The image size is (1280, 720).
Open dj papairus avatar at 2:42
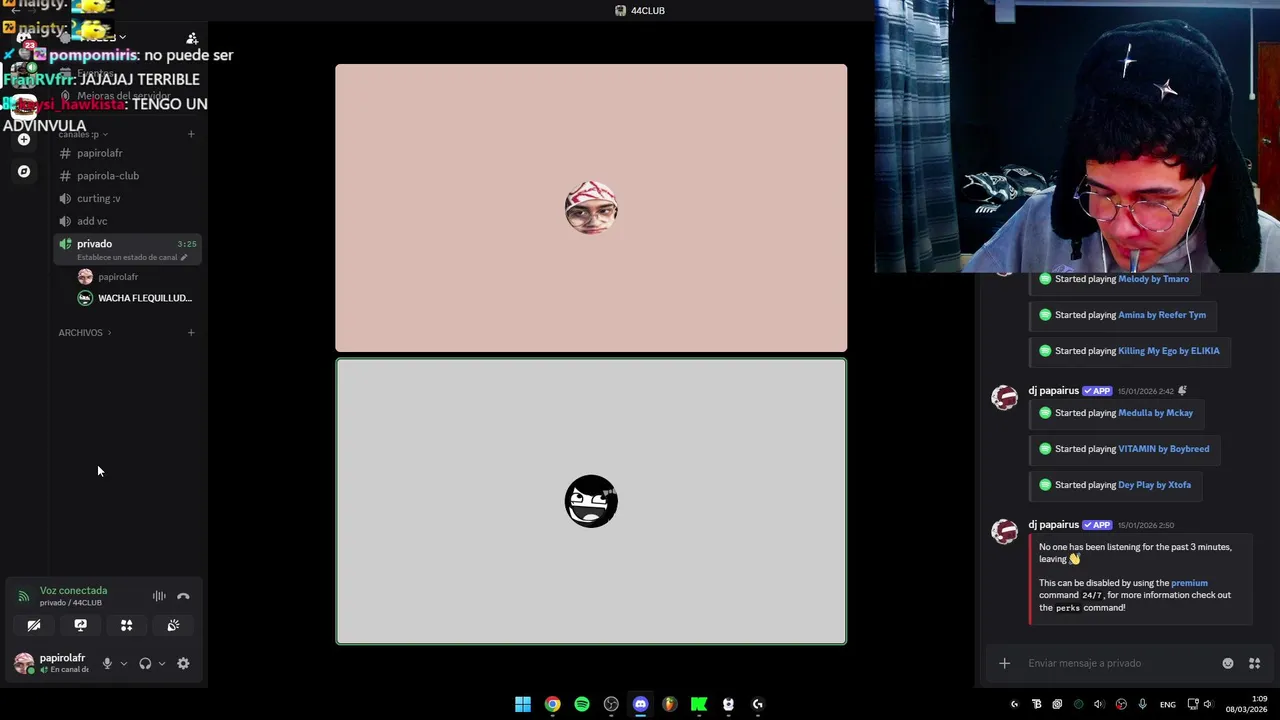[x=1004, y=397]
